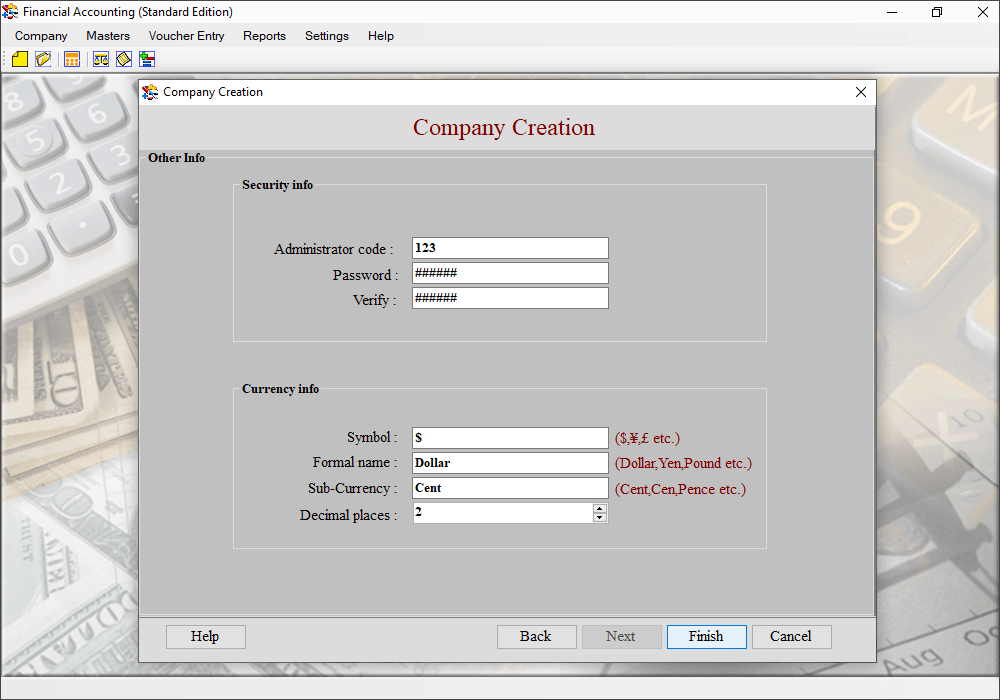Click the "Administrator code :" label
The image size is (1000, 700).
click(334, 249)
